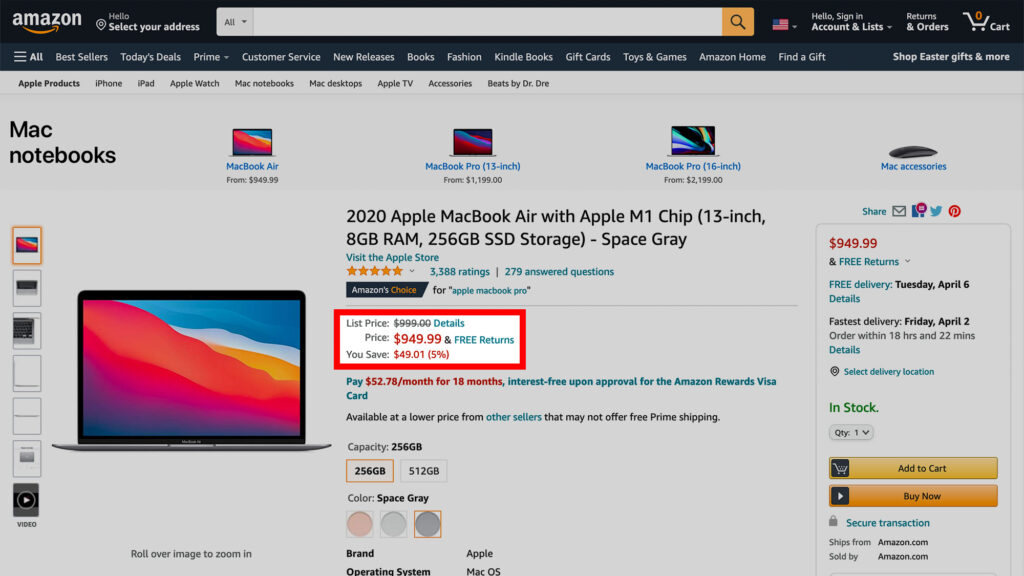Pin the product to Pinterest
Screen dimensions: 1024x576
tap(956, 211)
